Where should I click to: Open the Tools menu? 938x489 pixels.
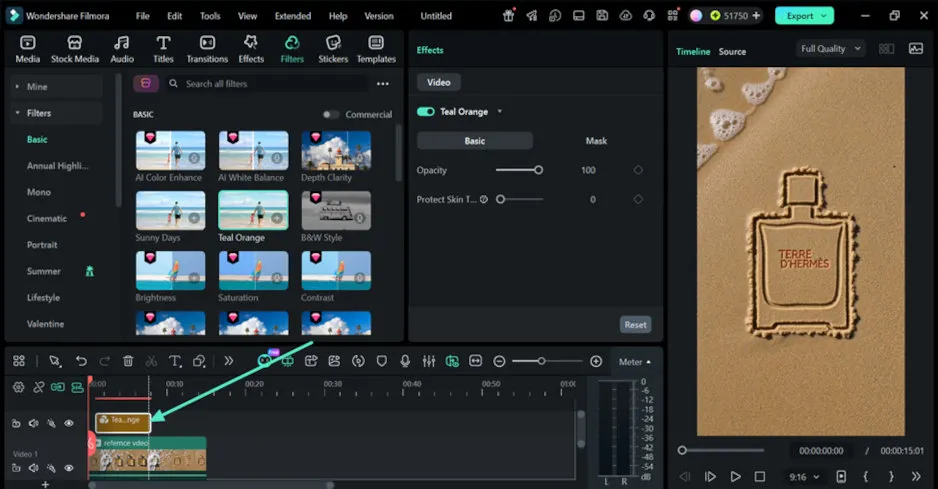[x=210, y=16]
